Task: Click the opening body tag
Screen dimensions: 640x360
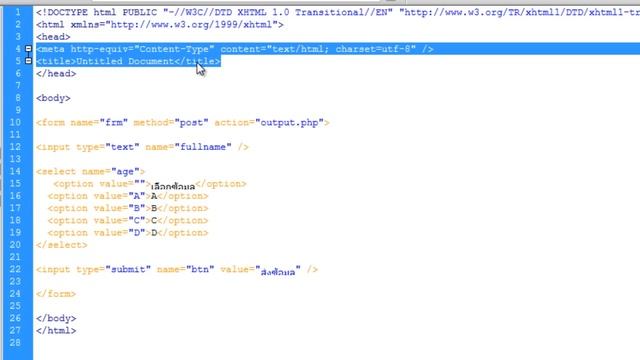Action: pos(53,98)
